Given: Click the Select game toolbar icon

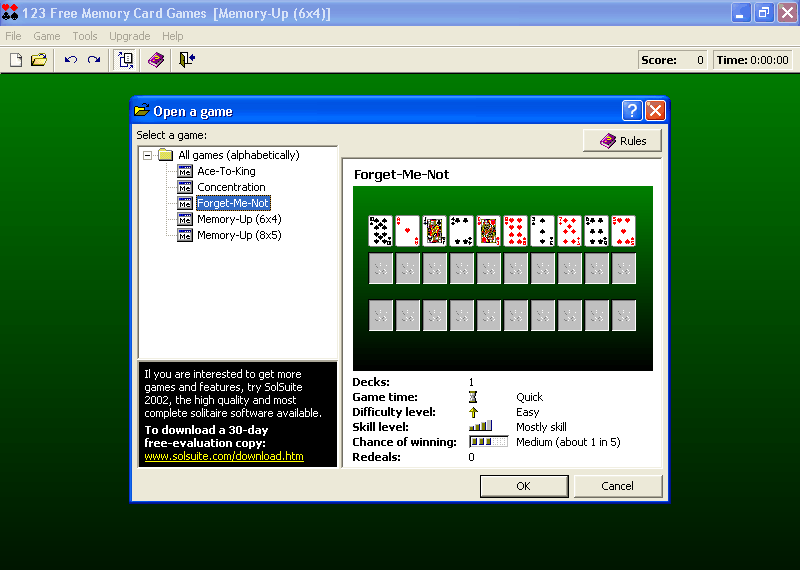Looking at the screenshot, I should tap(125, 60).
